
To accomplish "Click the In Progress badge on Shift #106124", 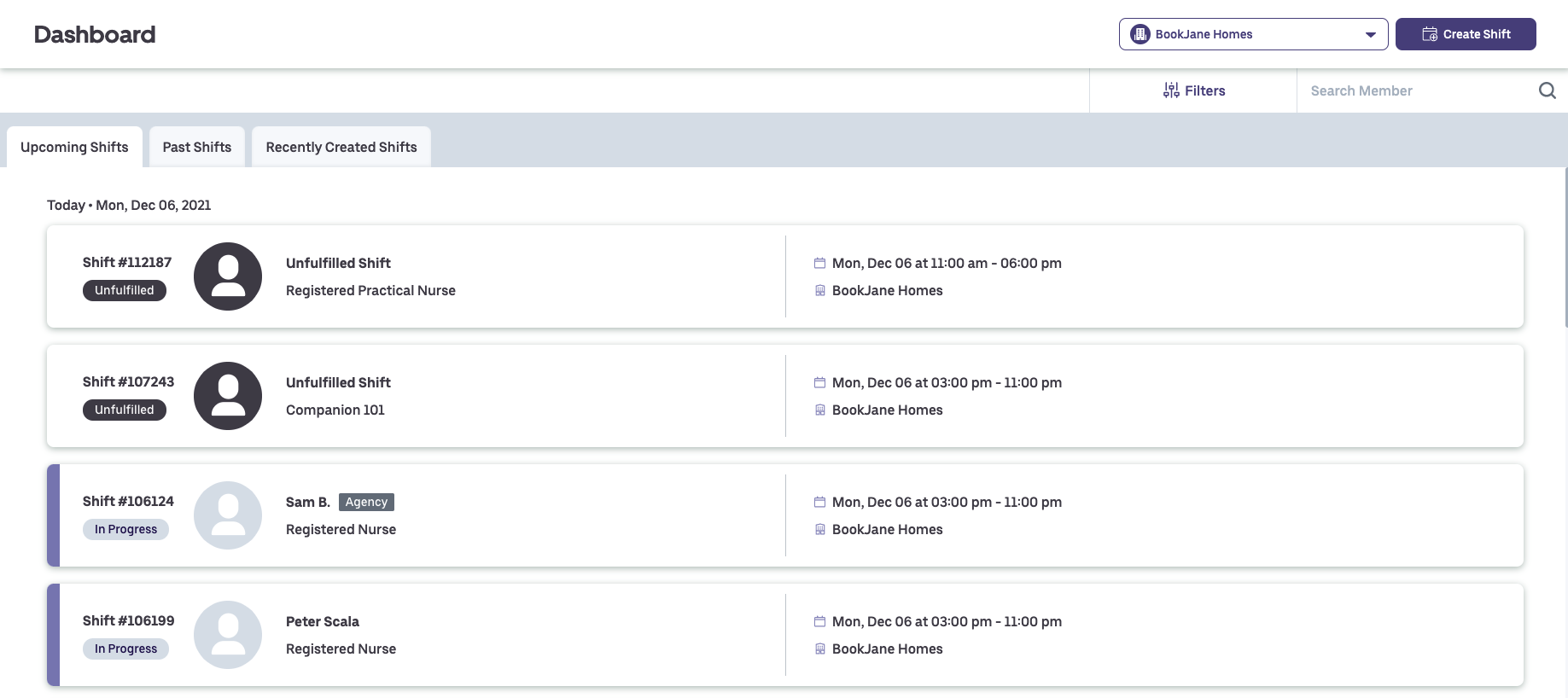I will click(x=125, y=529).
